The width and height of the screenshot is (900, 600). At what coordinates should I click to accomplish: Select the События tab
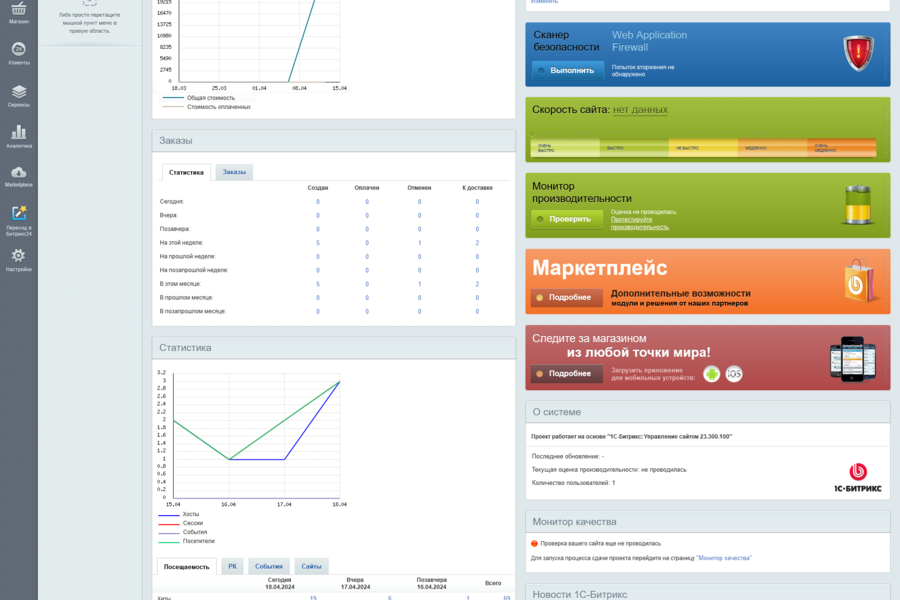269,567
